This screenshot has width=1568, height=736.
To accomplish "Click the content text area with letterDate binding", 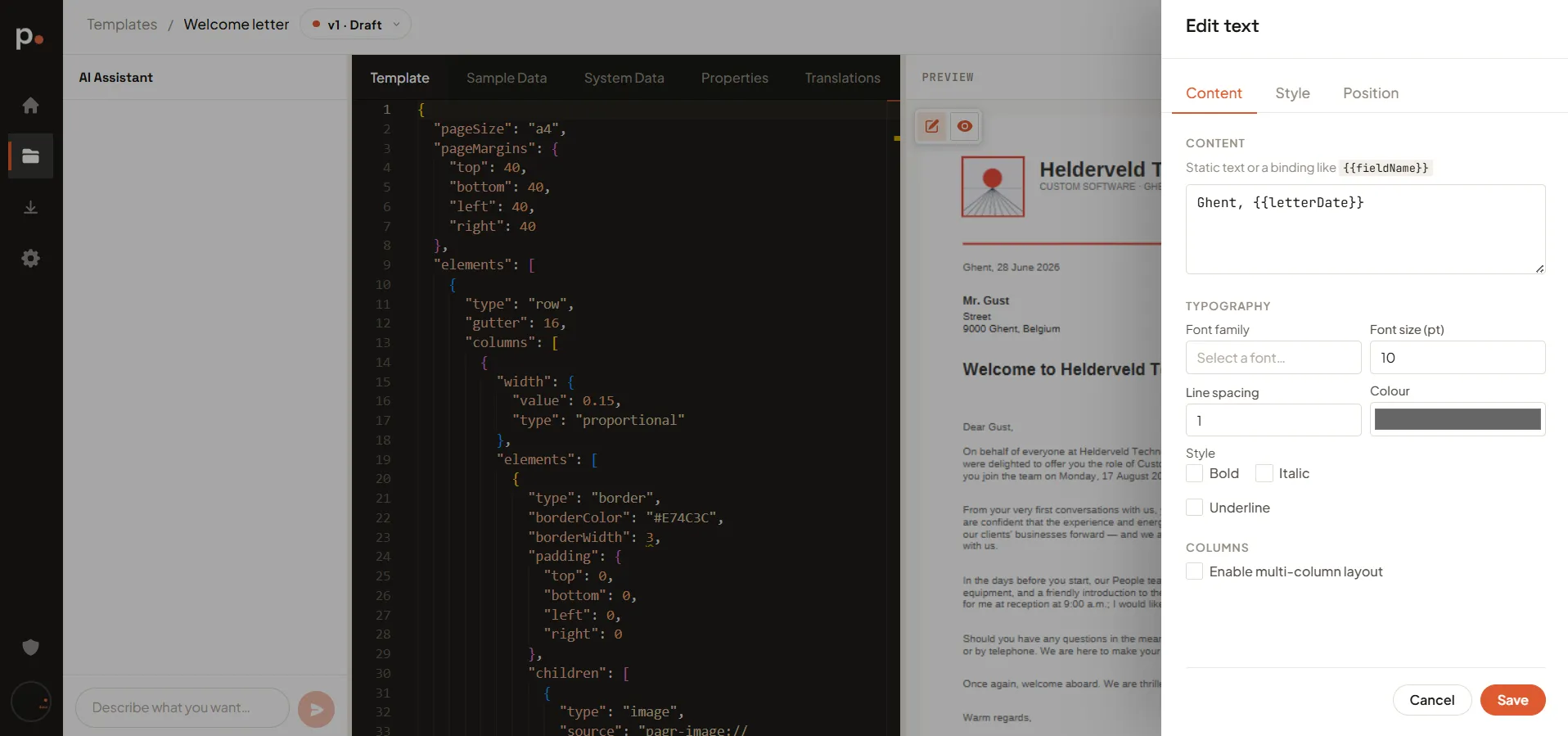I will [1365, 229].
